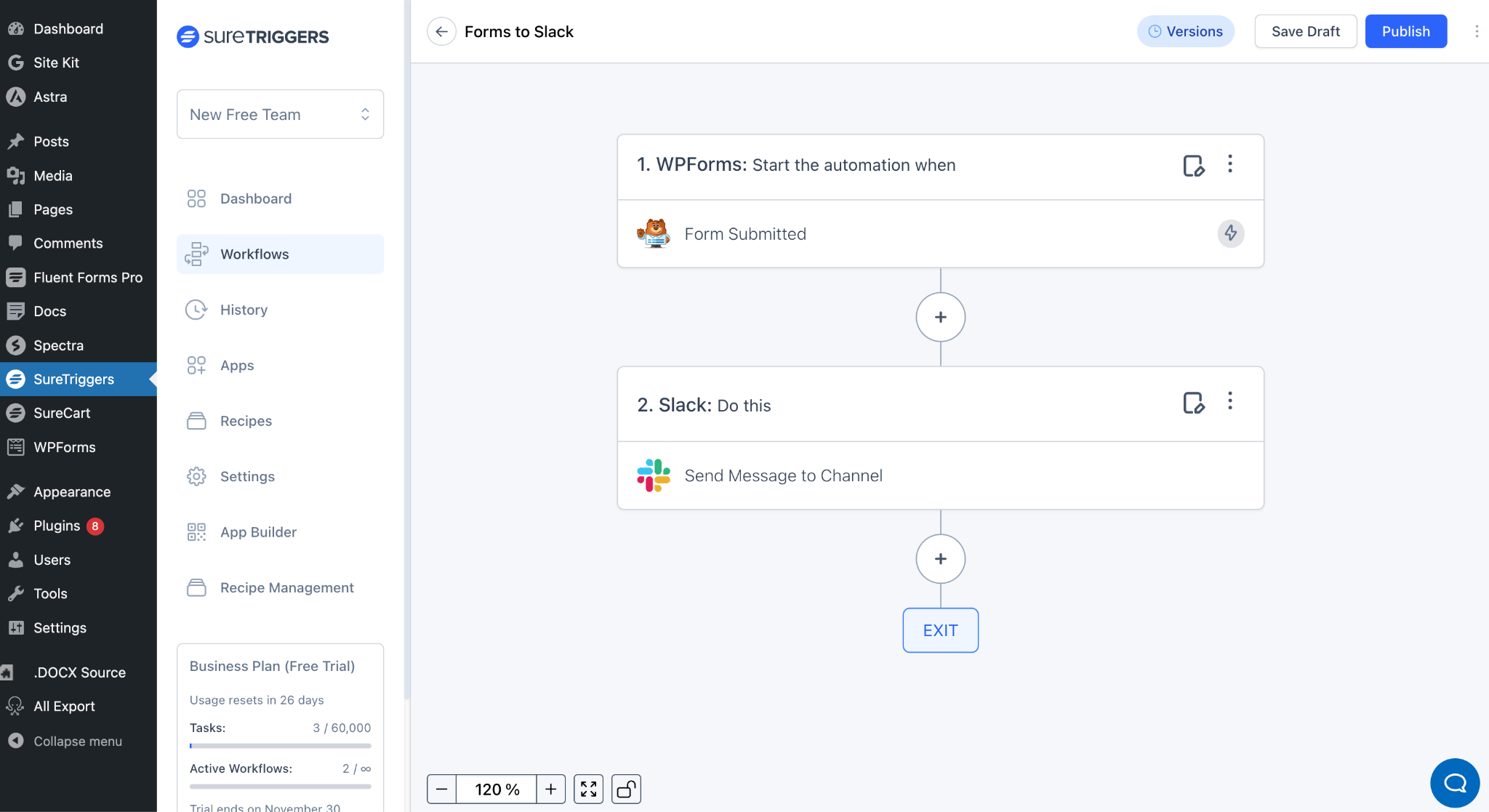
Task: Open WPForms step three-dot menu
Action: (x=1230, y=164)
